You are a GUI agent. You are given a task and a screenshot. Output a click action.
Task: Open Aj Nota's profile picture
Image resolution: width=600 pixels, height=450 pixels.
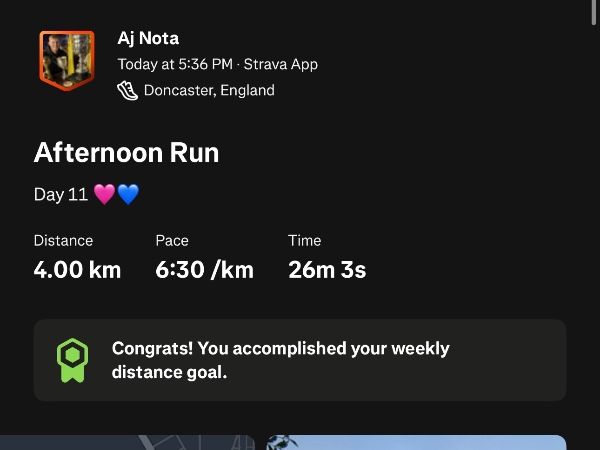(66, 59)
